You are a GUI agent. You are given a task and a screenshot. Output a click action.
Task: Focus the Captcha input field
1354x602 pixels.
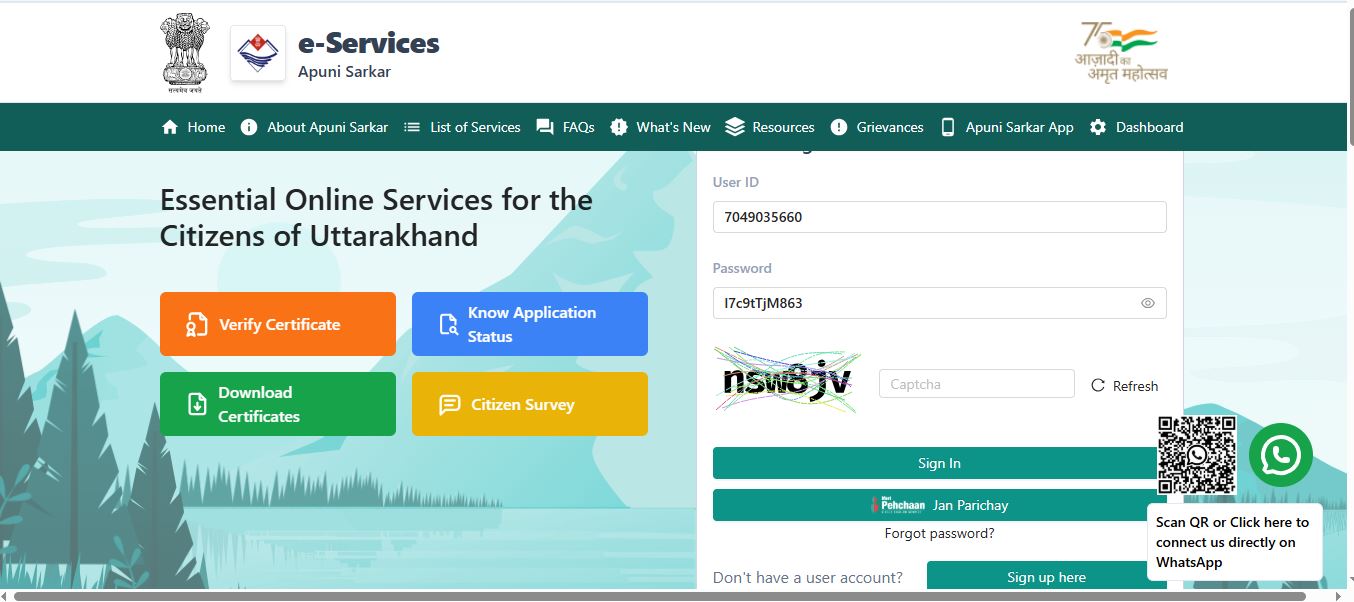976,384
